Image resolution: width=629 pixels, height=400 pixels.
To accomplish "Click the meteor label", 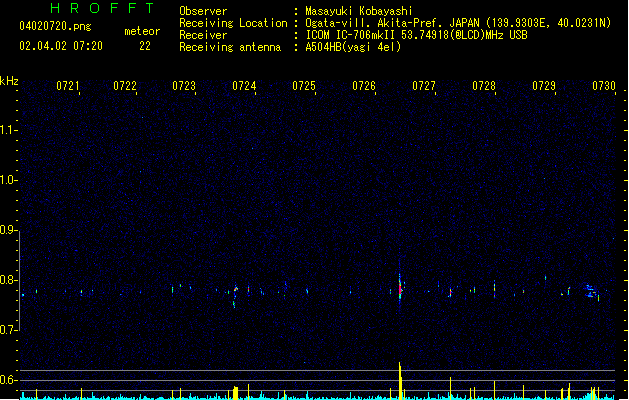I will point(142,31).
